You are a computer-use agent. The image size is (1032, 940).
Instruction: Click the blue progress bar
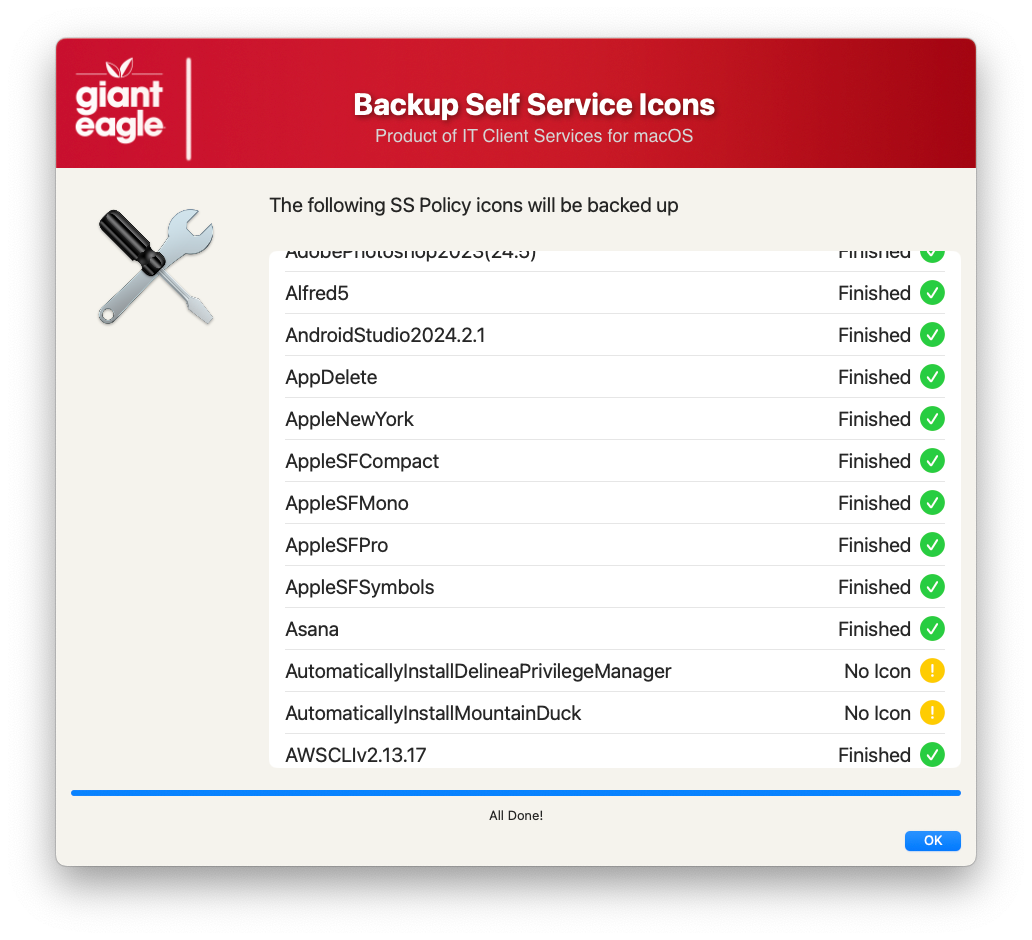click(x=516, y=793)
